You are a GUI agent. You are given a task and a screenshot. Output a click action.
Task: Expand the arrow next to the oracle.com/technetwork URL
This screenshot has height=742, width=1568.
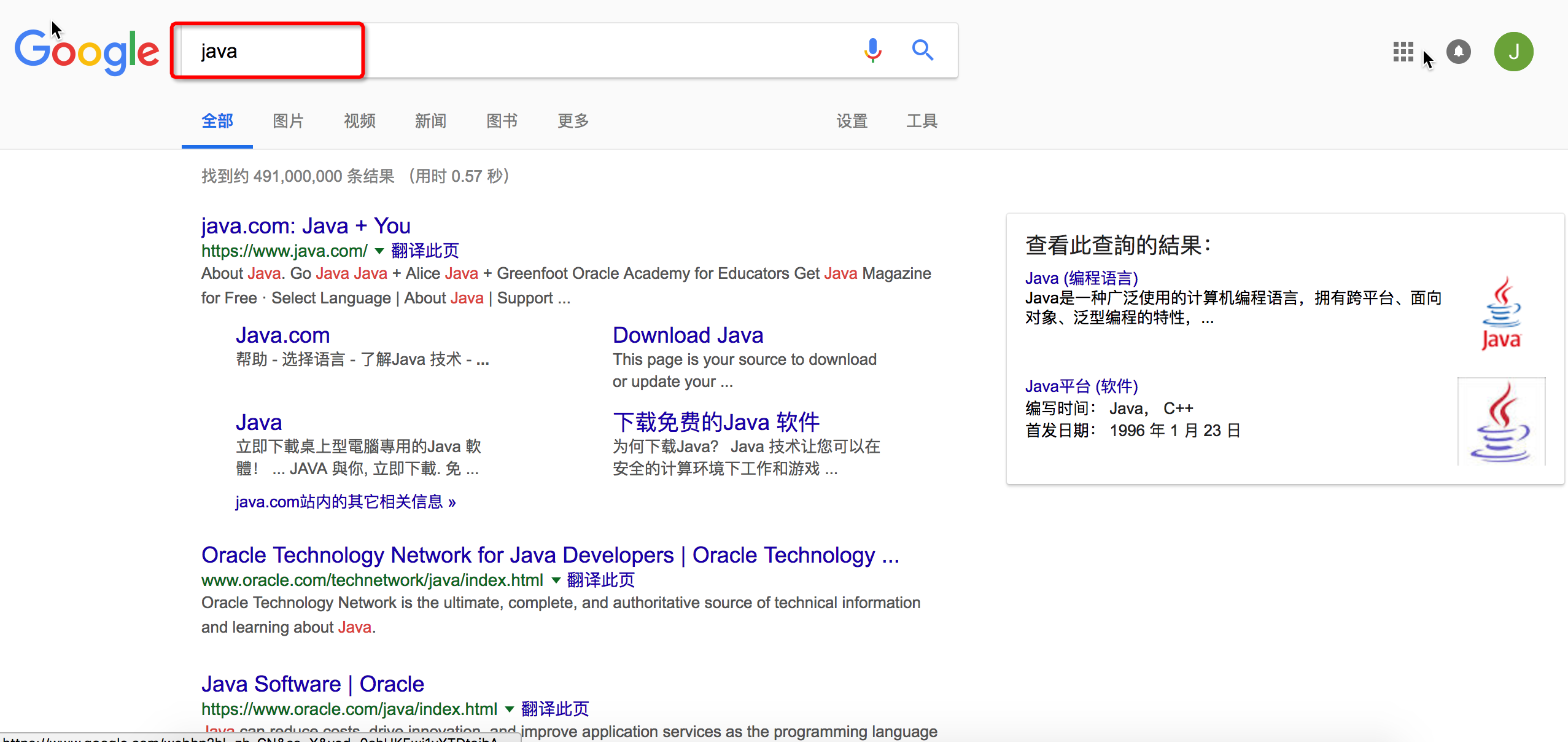[x=556, y=580]
